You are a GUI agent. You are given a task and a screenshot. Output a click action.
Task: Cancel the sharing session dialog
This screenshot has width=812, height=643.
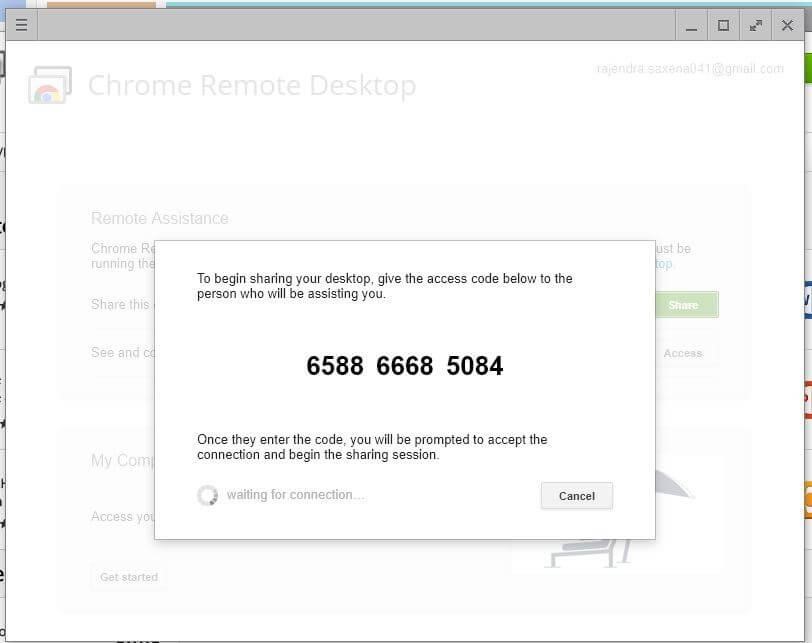577,496
